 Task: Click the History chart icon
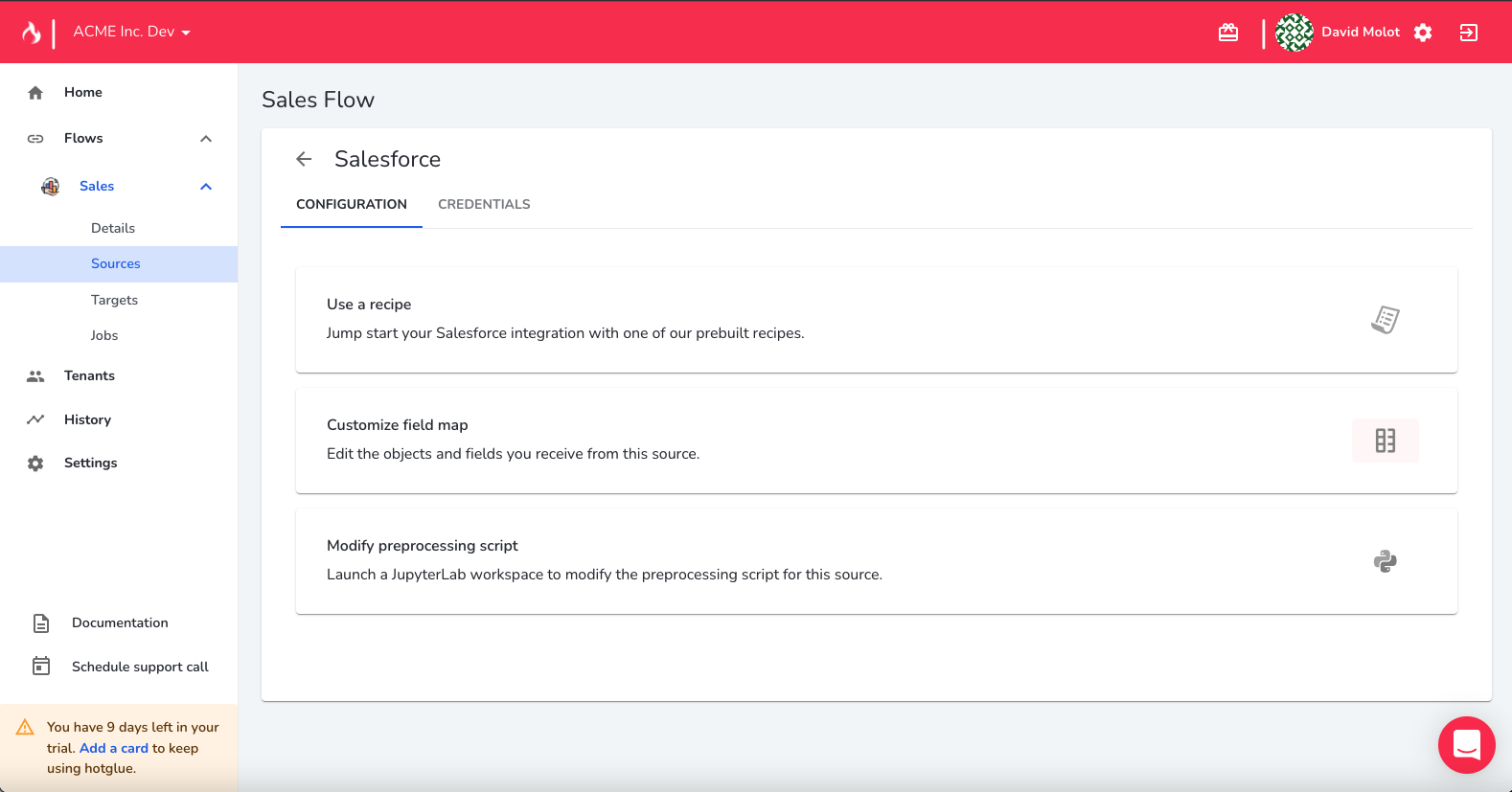[35, 419]
